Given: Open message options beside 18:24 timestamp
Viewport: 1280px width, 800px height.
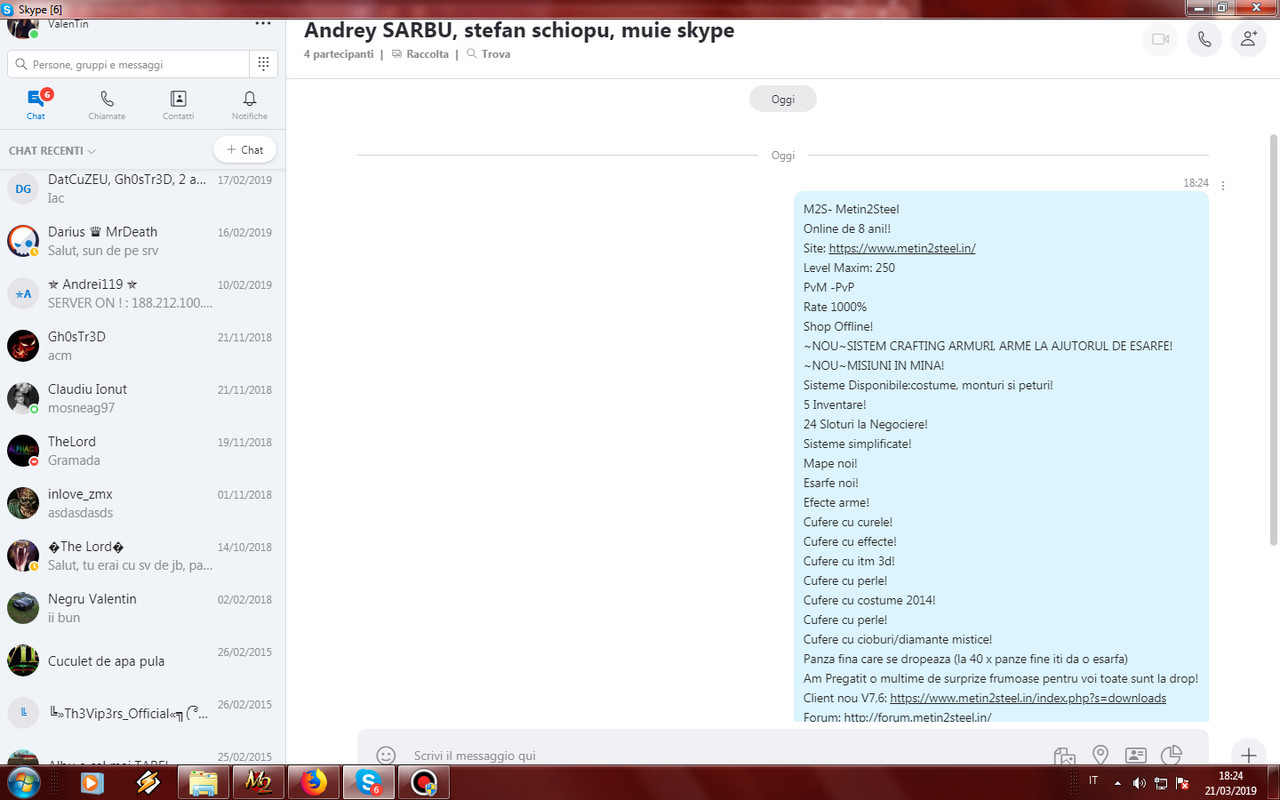Looking at the screenshot, I should click(x=1223, y=185).
